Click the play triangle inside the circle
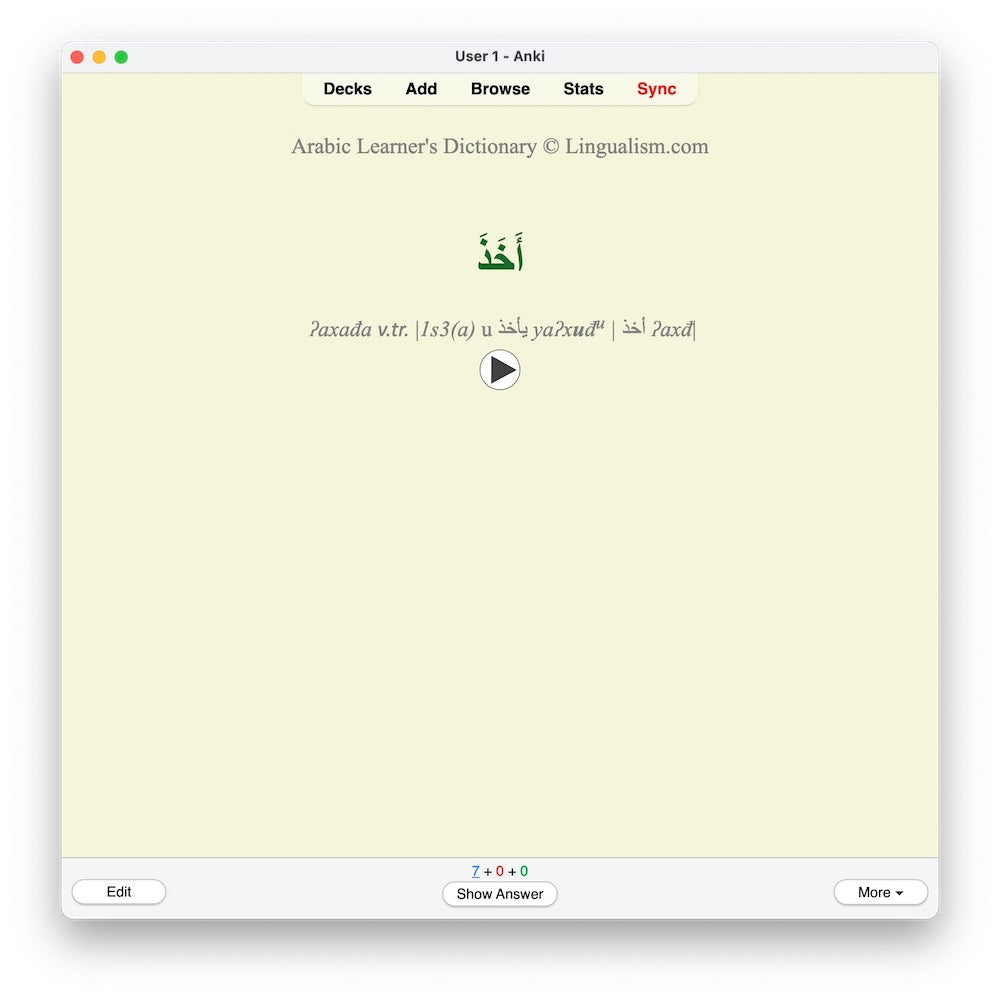 click(x=500, y=369)
